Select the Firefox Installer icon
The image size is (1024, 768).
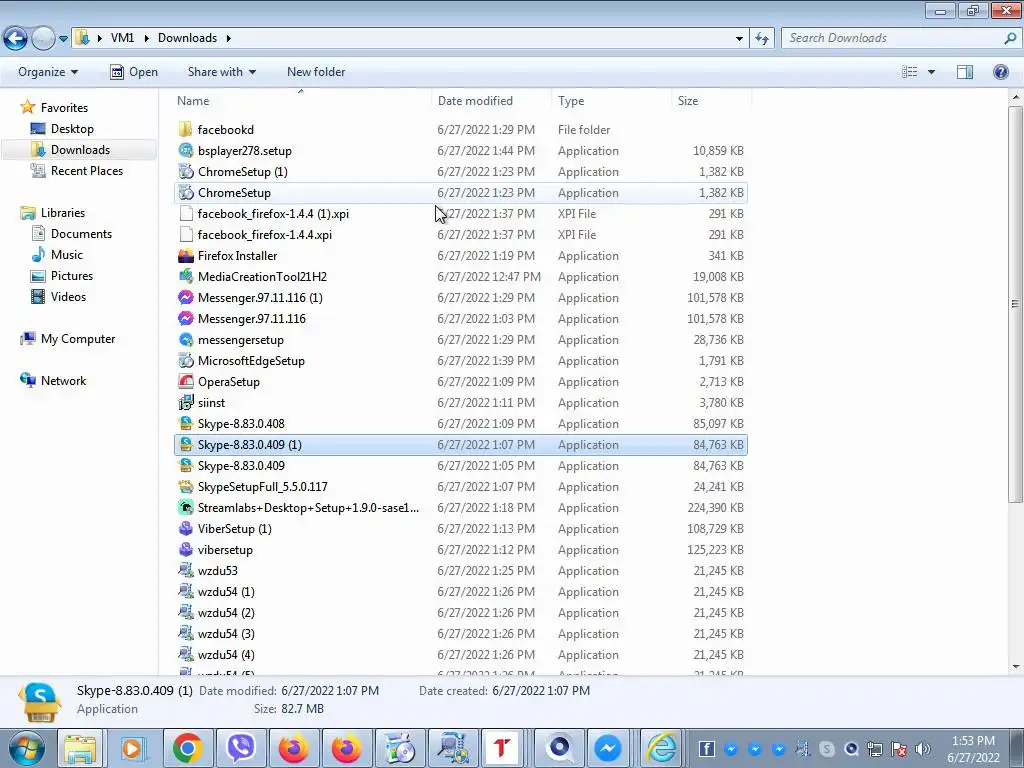tap(185, 255)
